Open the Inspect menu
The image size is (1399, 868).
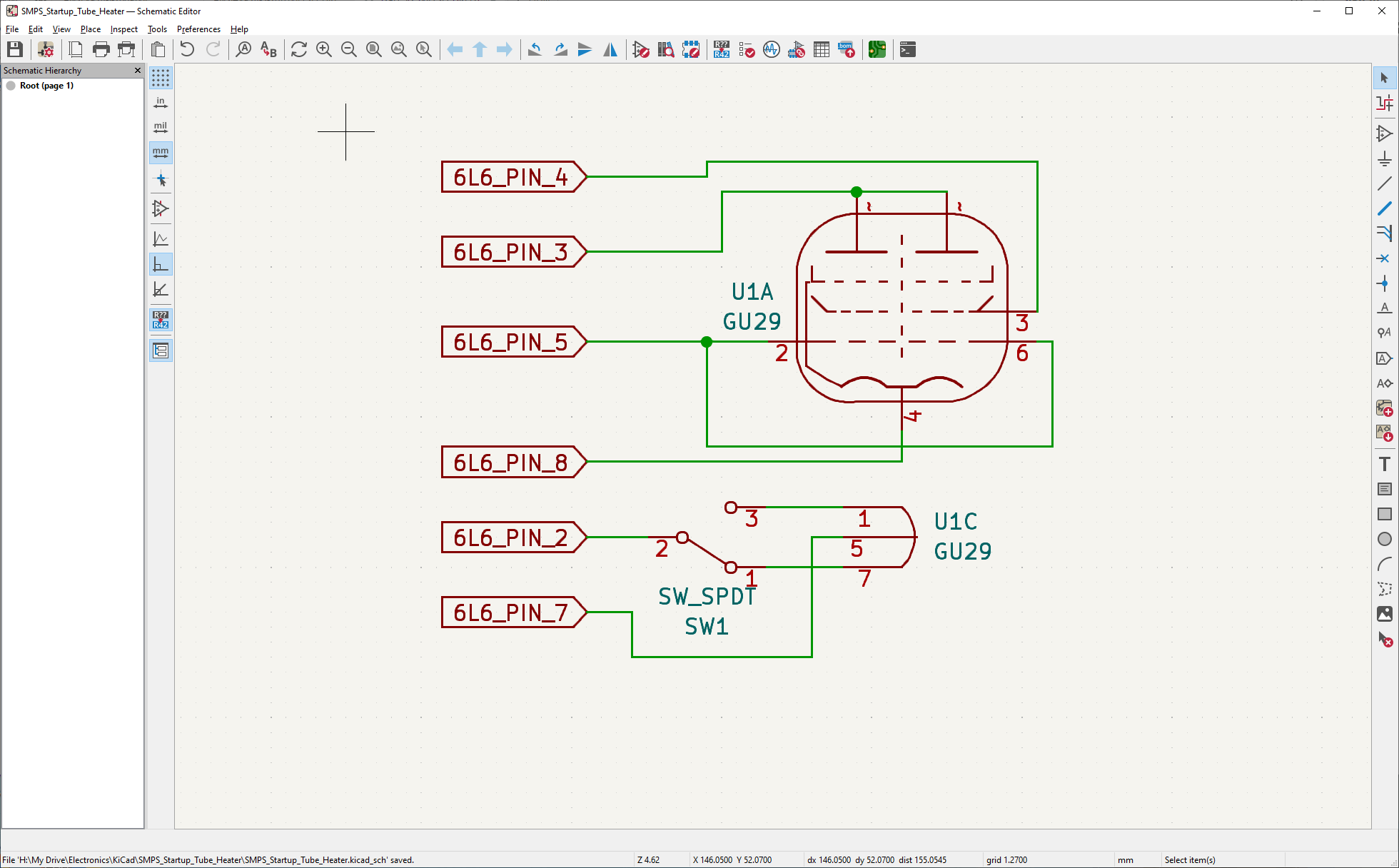point(124,29)
